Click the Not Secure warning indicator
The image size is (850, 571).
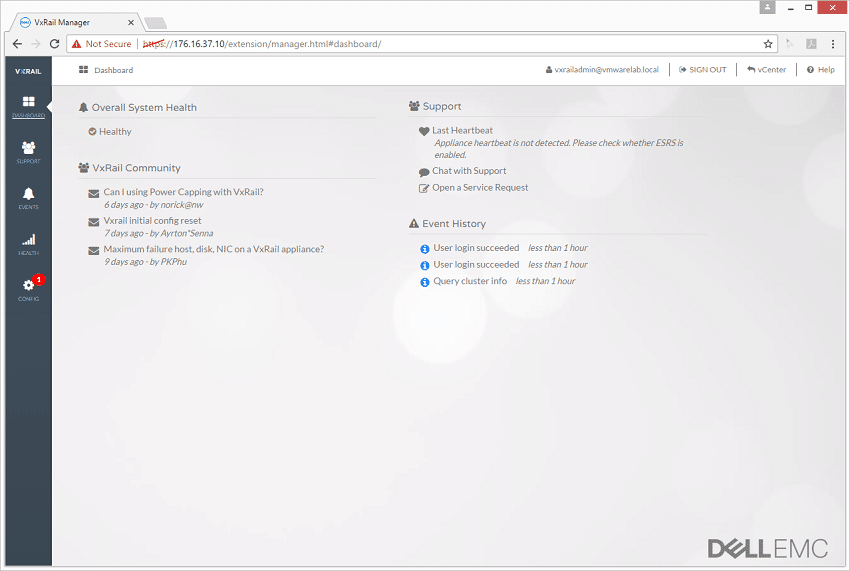[x=101, y=44]
